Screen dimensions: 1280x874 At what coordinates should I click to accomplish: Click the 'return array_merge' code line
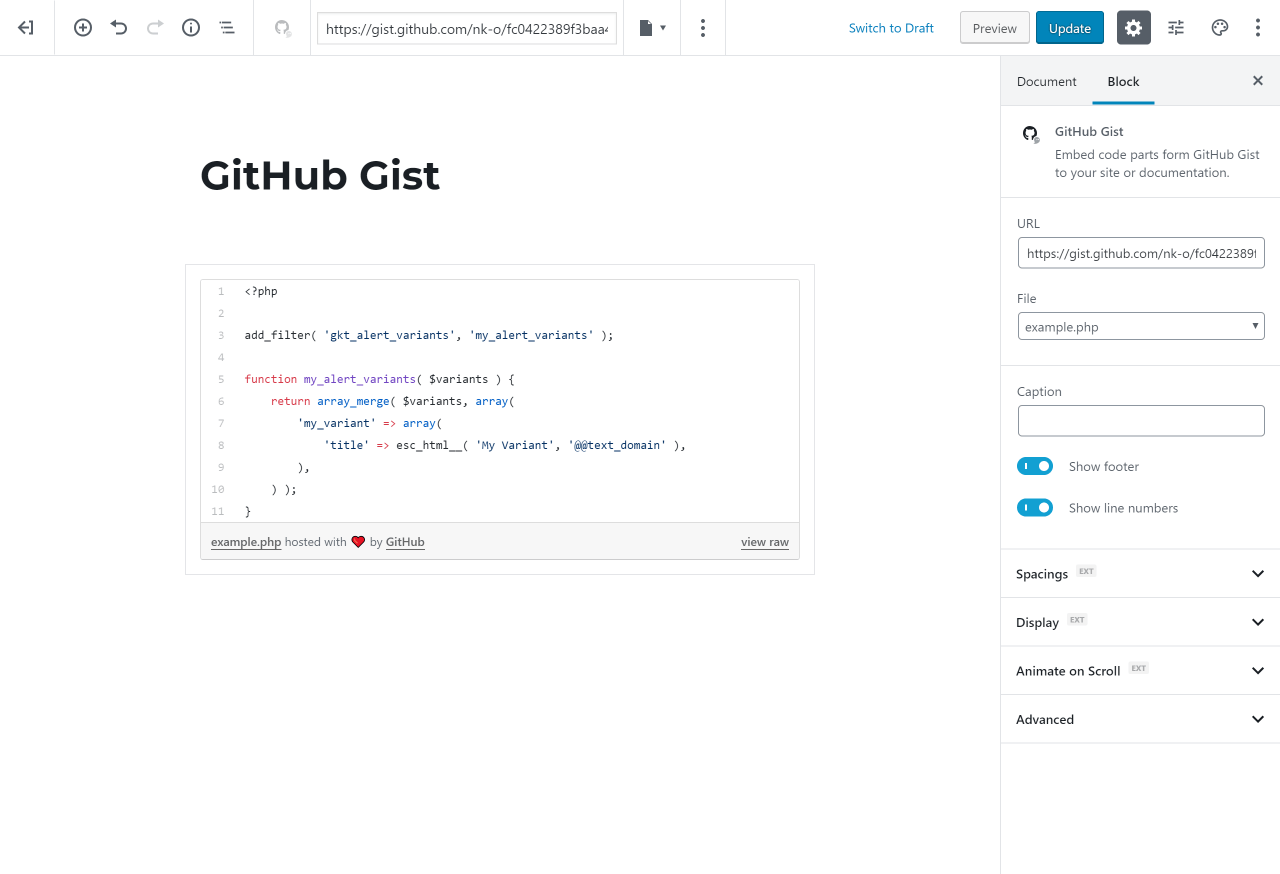pyautogui.click(x=392, y=401)
